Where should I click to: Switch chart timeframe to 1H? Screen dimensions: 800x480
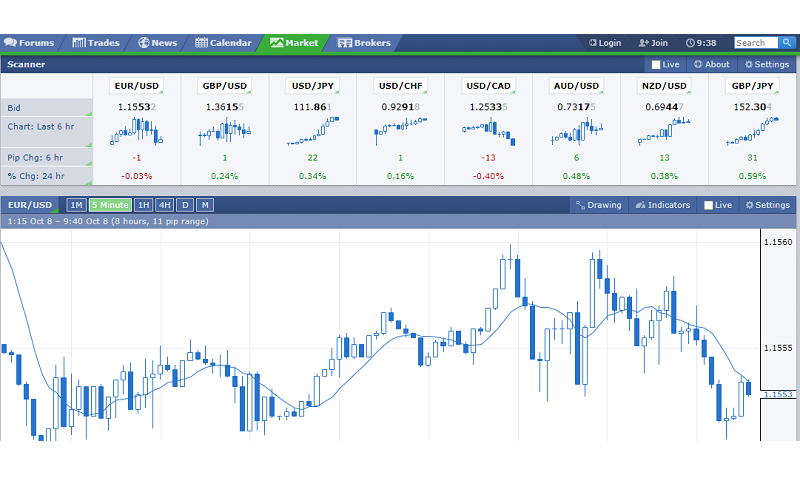(x=143, y=205)
